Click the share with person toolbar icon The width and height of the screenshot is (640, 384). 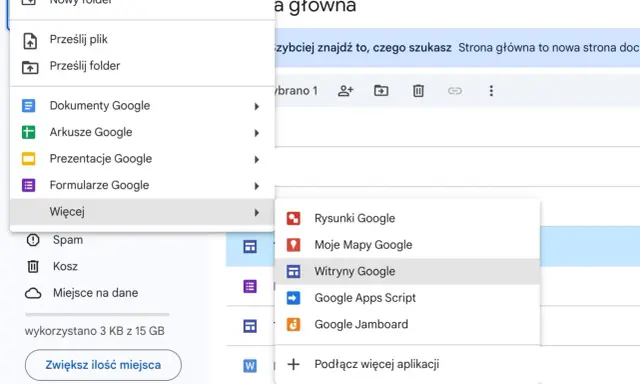click(x=345, y=91)
